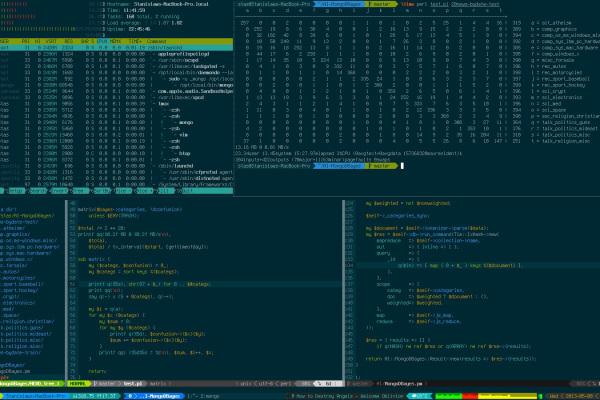This screenshot has width=600, height=400.
Task: Sort htop by the CPU% column header
Action: point(102,41)
